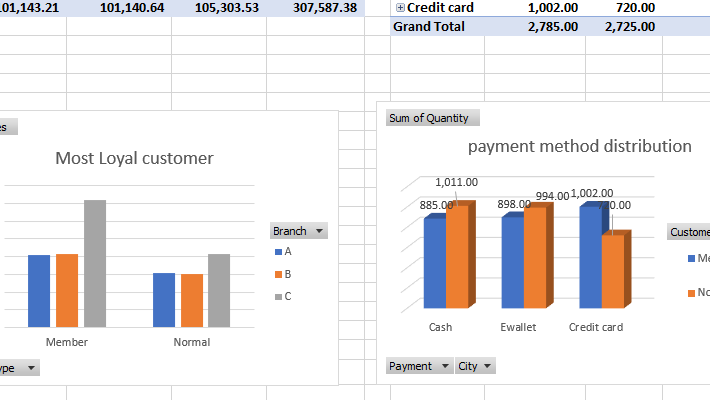Image resolution: width=710 pixels, height=400 pixels.
Task: Click the Ewallet axis label
Action: 518,327
